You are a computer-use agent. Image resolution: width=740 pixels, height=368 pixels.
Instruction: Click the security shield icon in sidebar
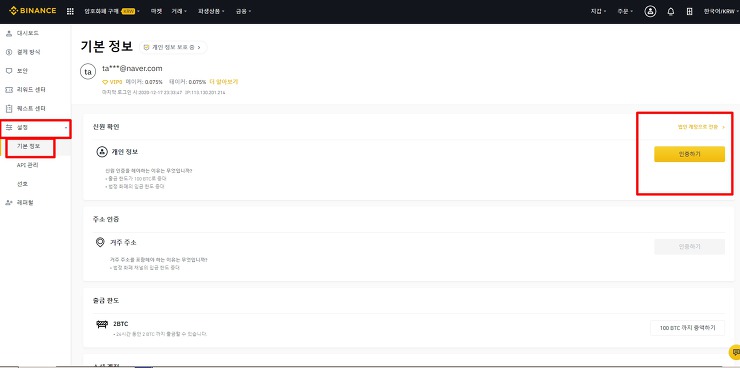[8, 71]
